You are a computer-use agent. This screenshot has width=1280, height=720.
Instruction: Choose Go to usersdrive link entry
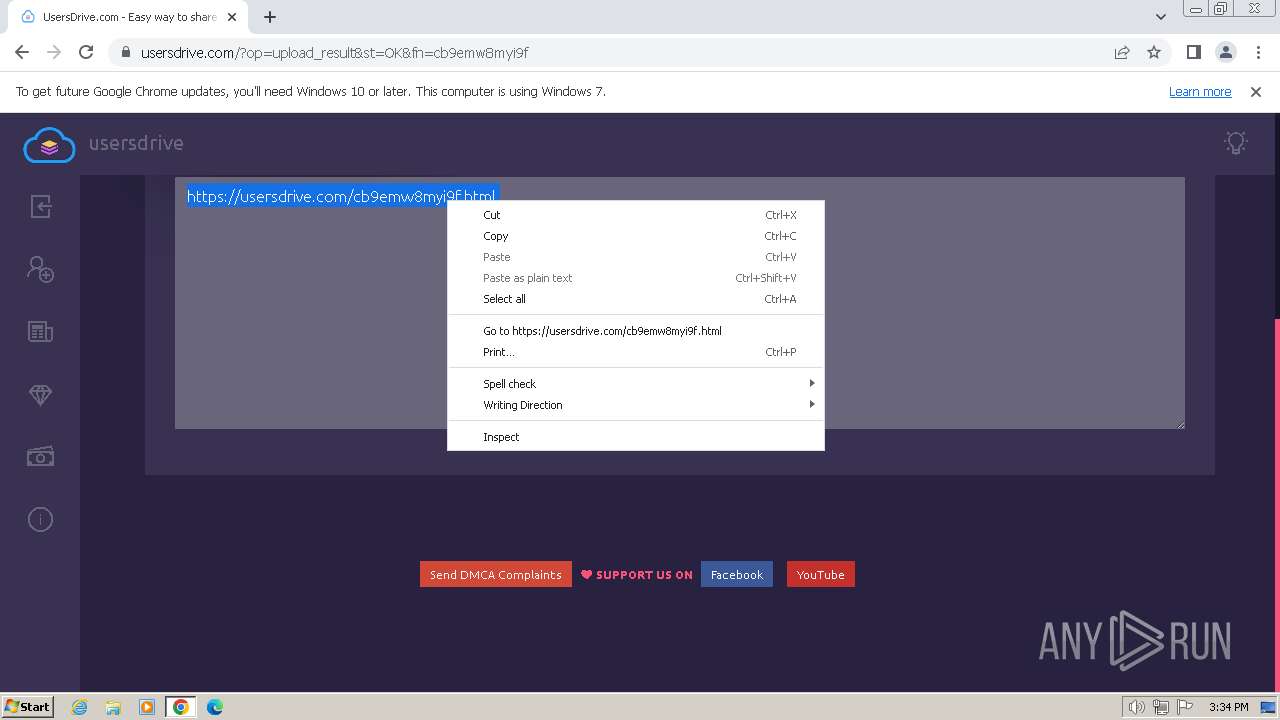[636, 331]
